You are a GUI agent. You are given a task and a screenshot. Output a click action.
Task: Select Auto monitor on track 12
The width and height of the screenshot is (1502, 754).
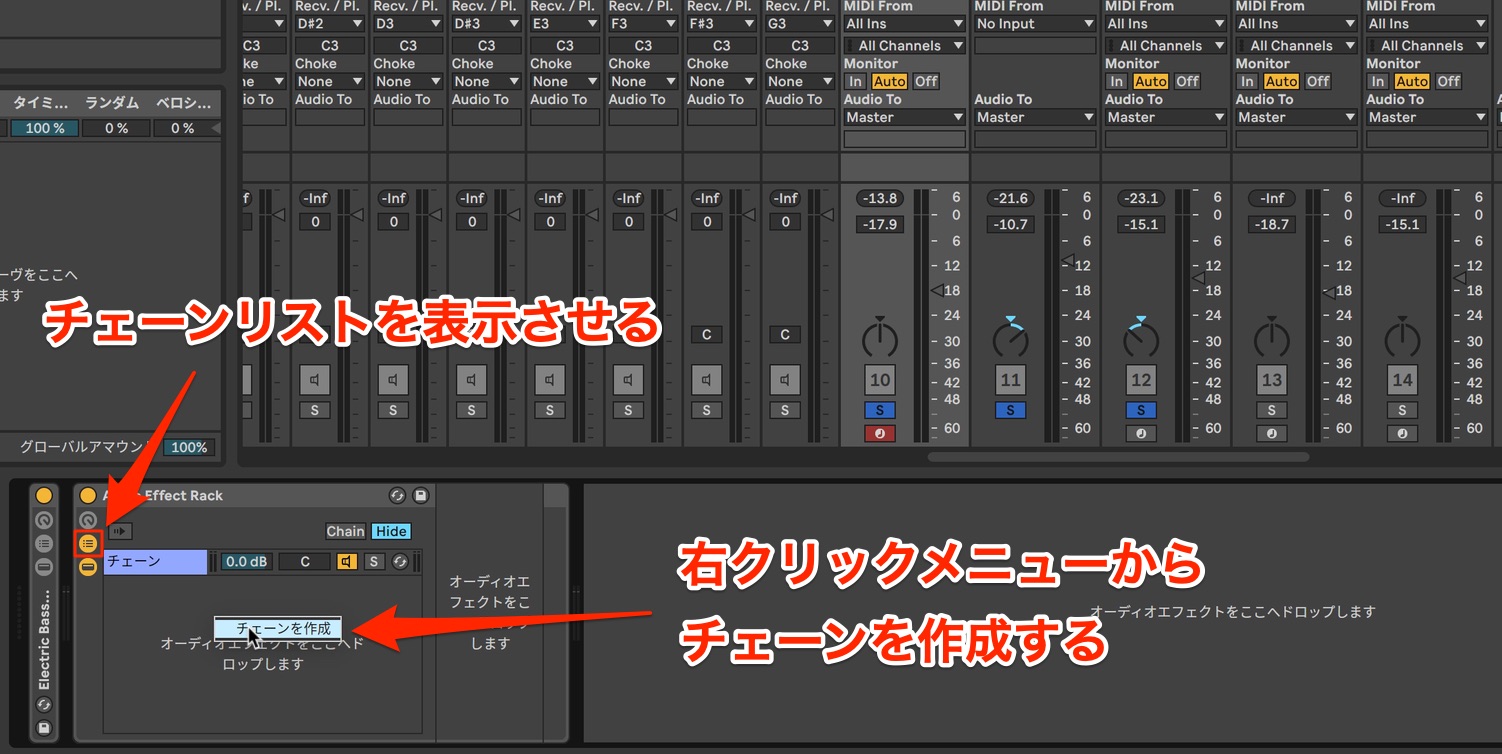1150,81
